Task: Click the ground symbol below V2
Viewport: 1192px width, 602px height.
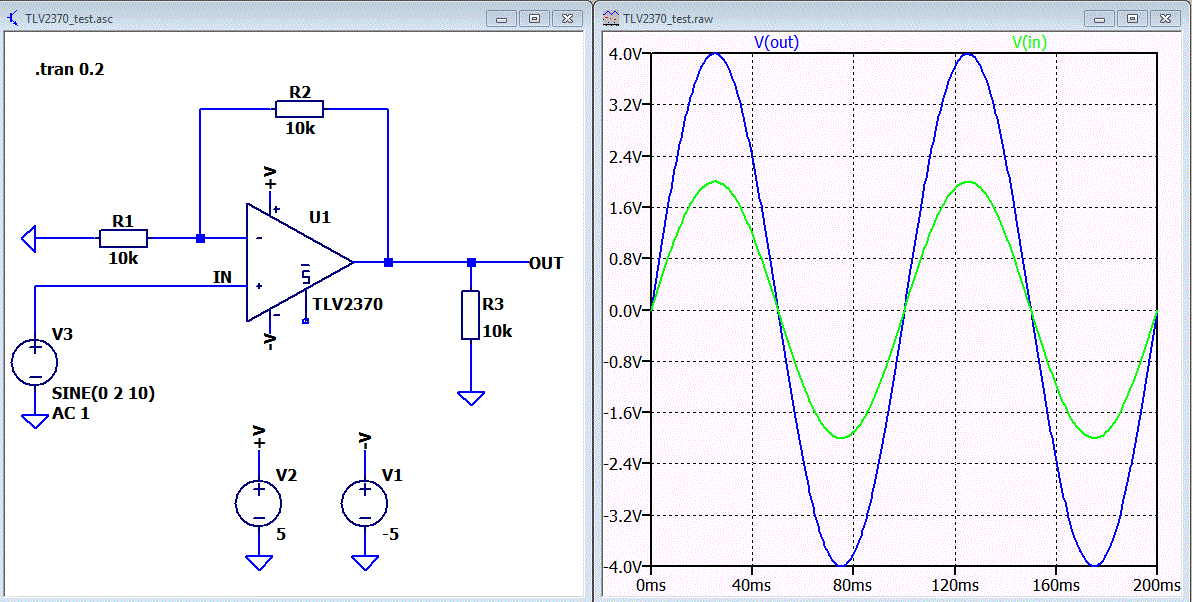Action: pos(258,562)
